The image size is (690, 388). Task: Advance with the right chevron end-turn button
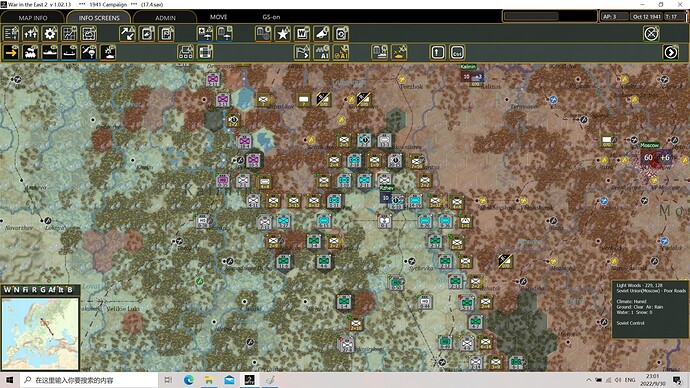pyautogui.click(x=671, y=52)
